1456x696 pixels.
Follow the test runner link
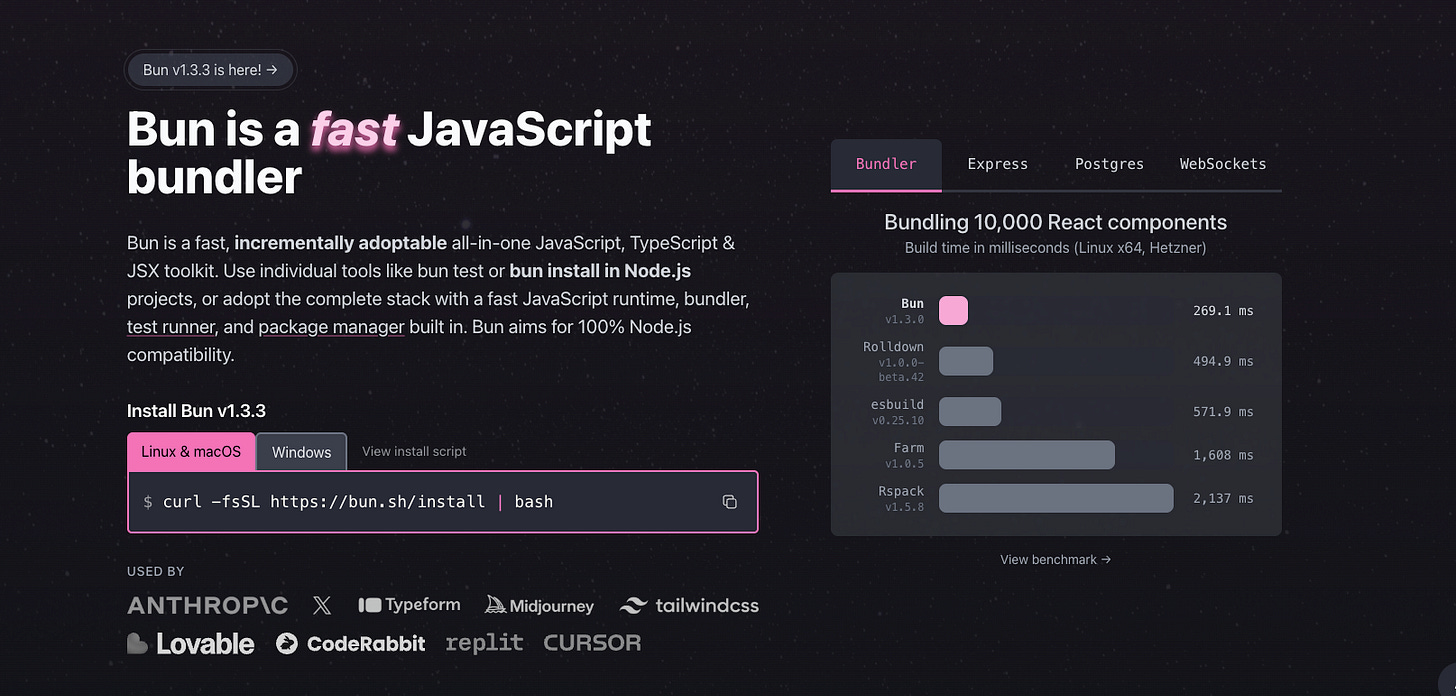171,327
